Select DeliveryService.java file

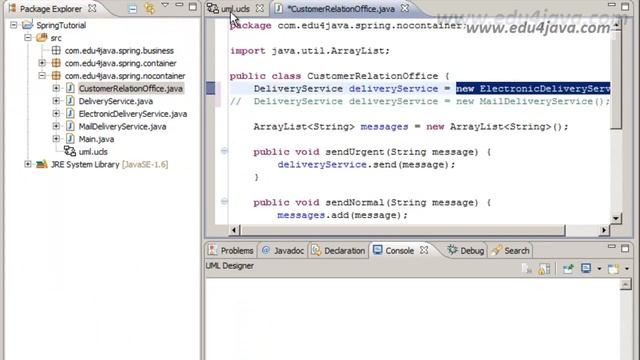pos(116,101)
